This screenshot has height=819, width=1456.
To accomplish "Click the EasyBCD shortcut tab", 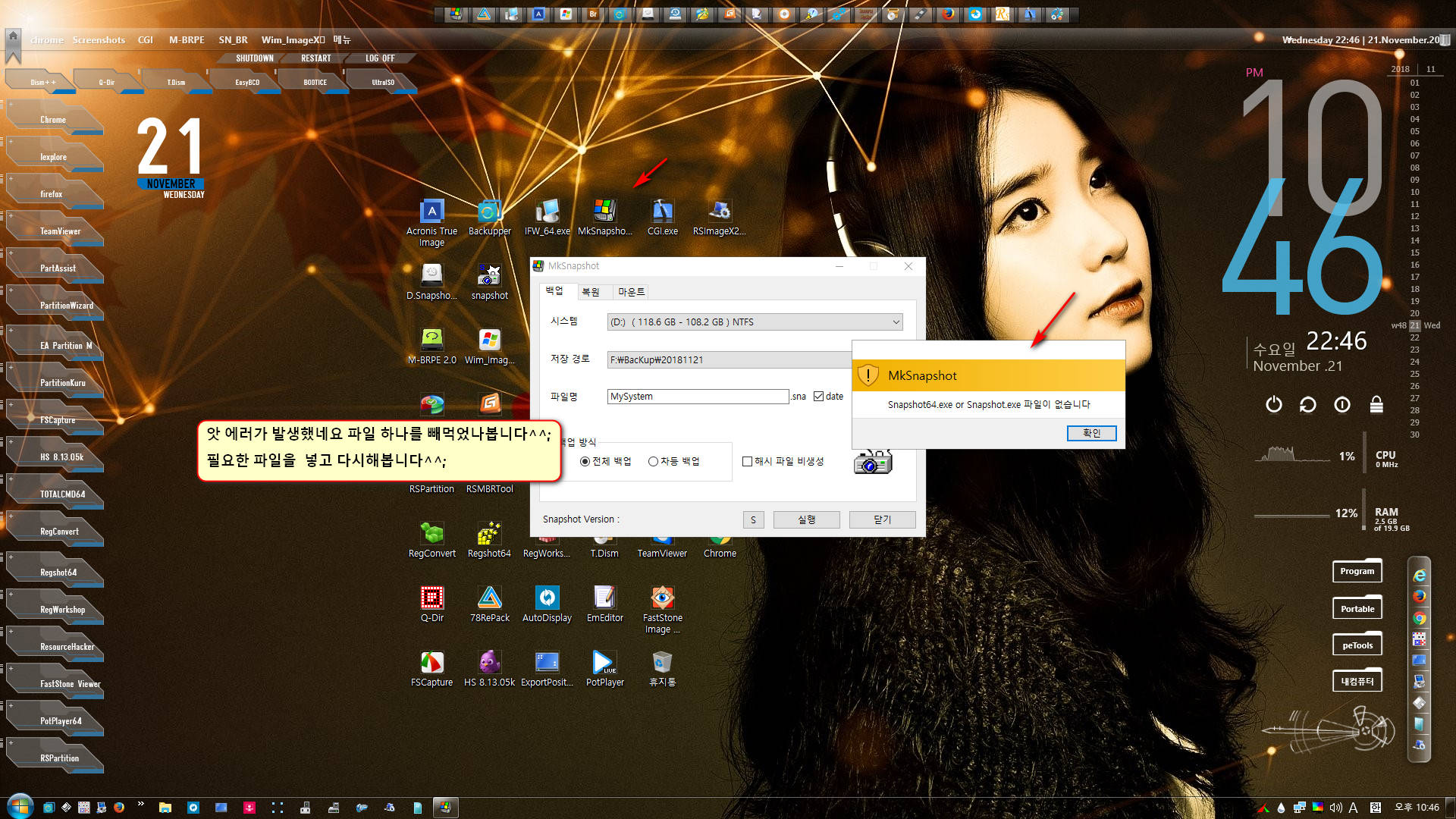I will 246,82.
